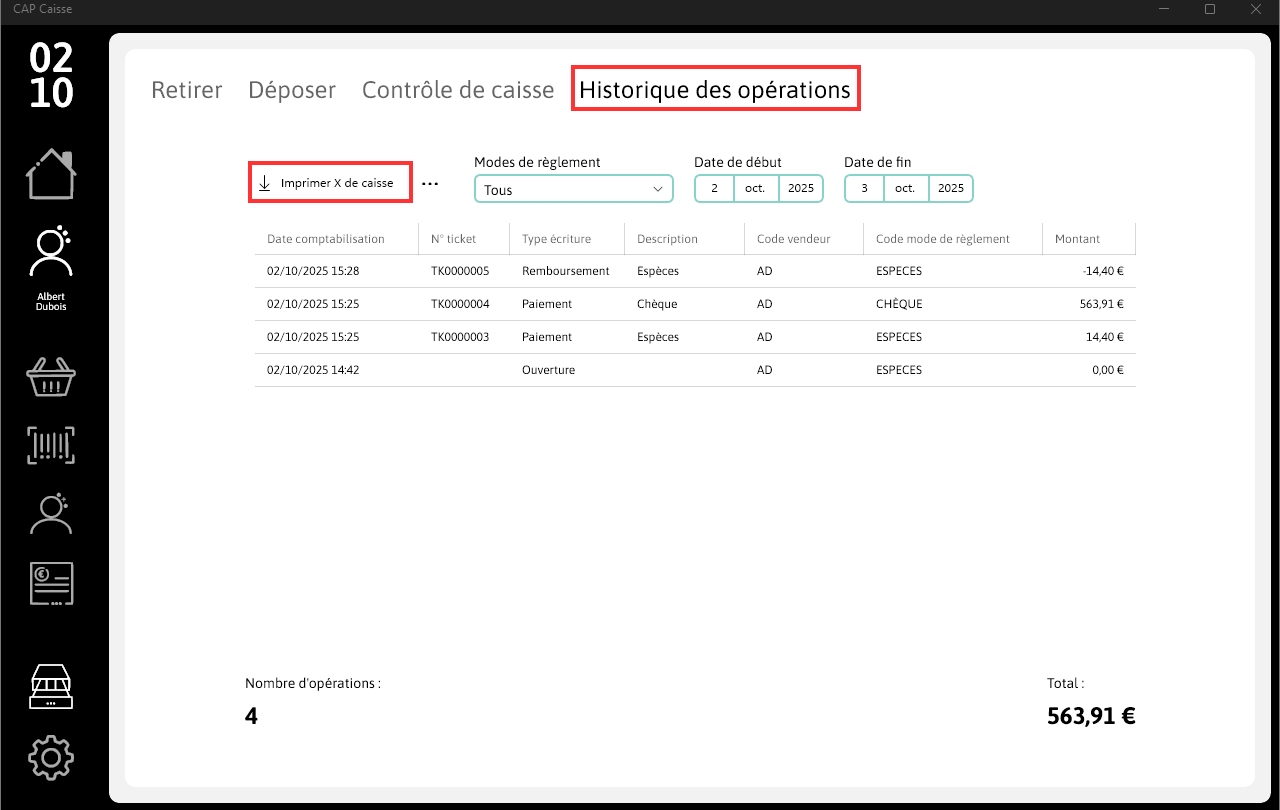Click the Albert Dubois user profile icon

click(51, 252)
